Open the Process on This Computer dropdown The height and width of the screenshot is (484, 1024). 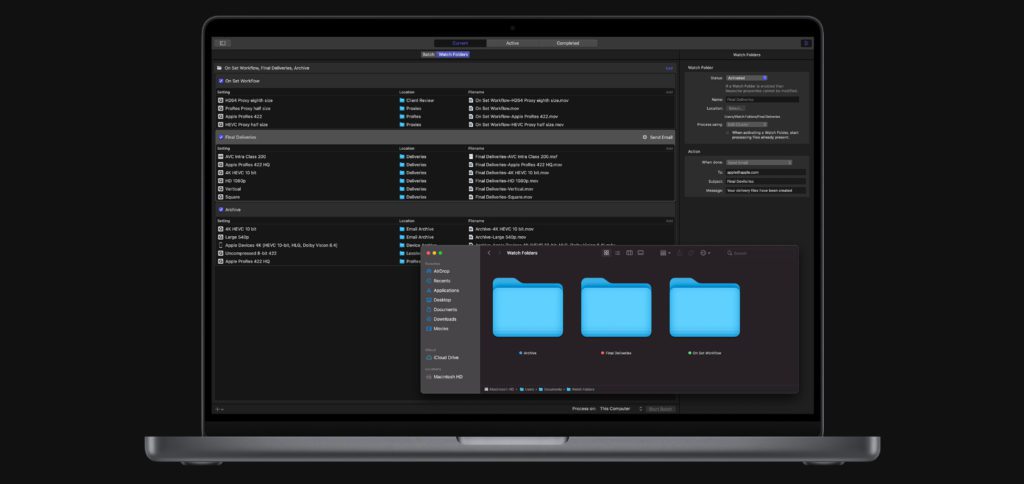(621, 409)
